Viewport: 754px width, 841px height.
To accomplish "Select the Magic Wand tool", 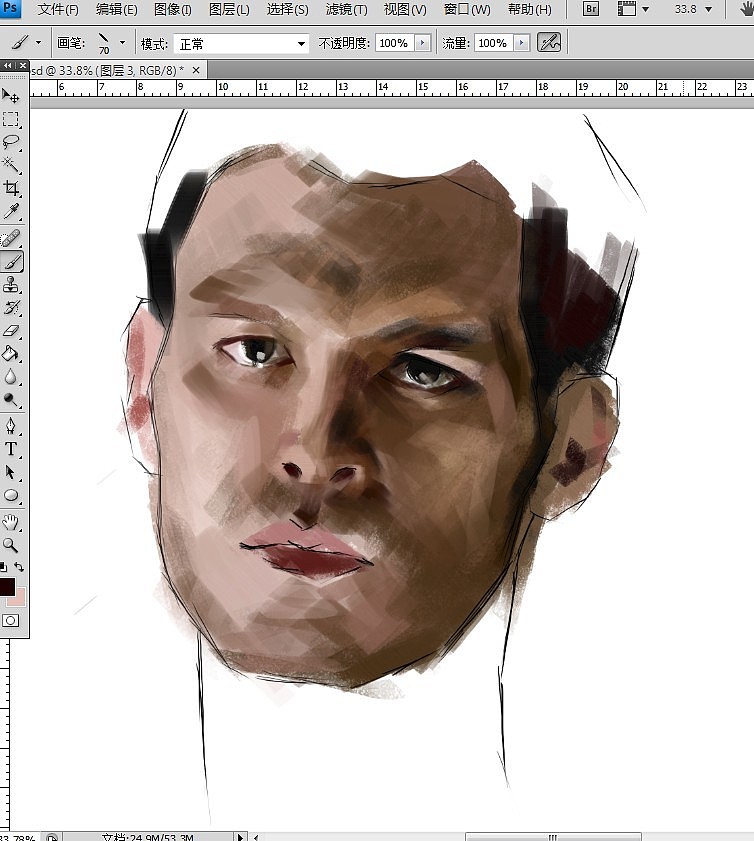I will (x=11, y=165).
